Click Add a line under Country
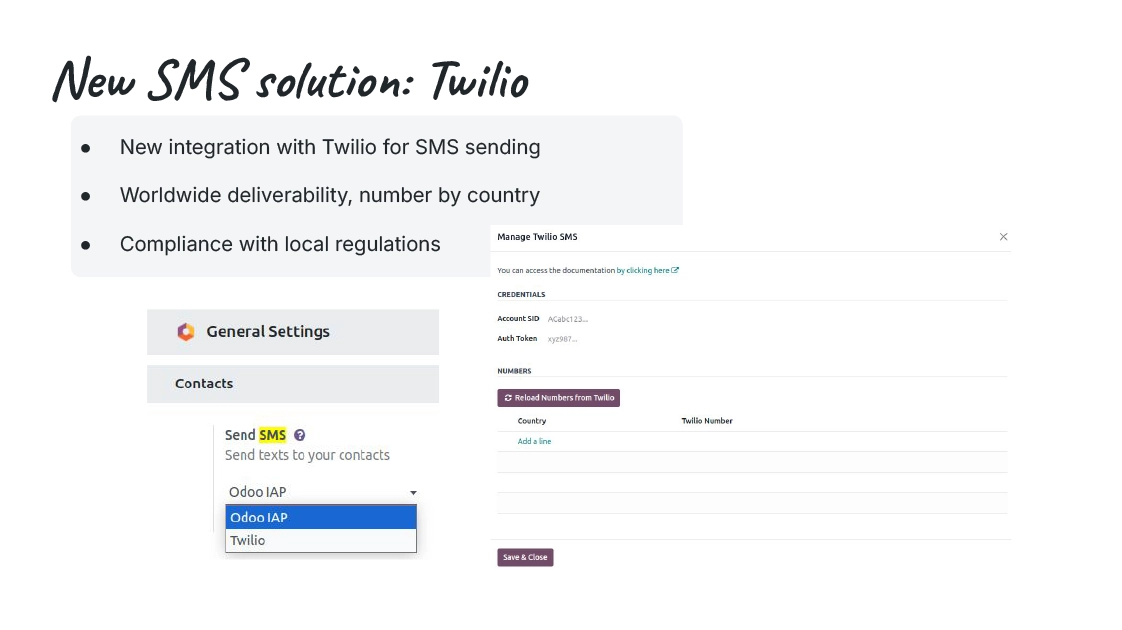Viewport: 1122px width, 630px height. point(535,442)
